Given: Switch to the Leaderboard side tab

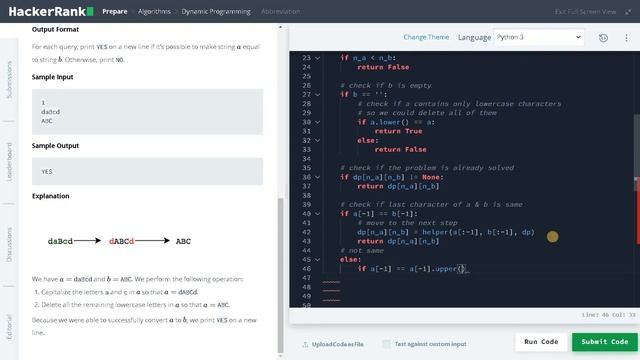Looking at the screenshot, I should [9, 162].
